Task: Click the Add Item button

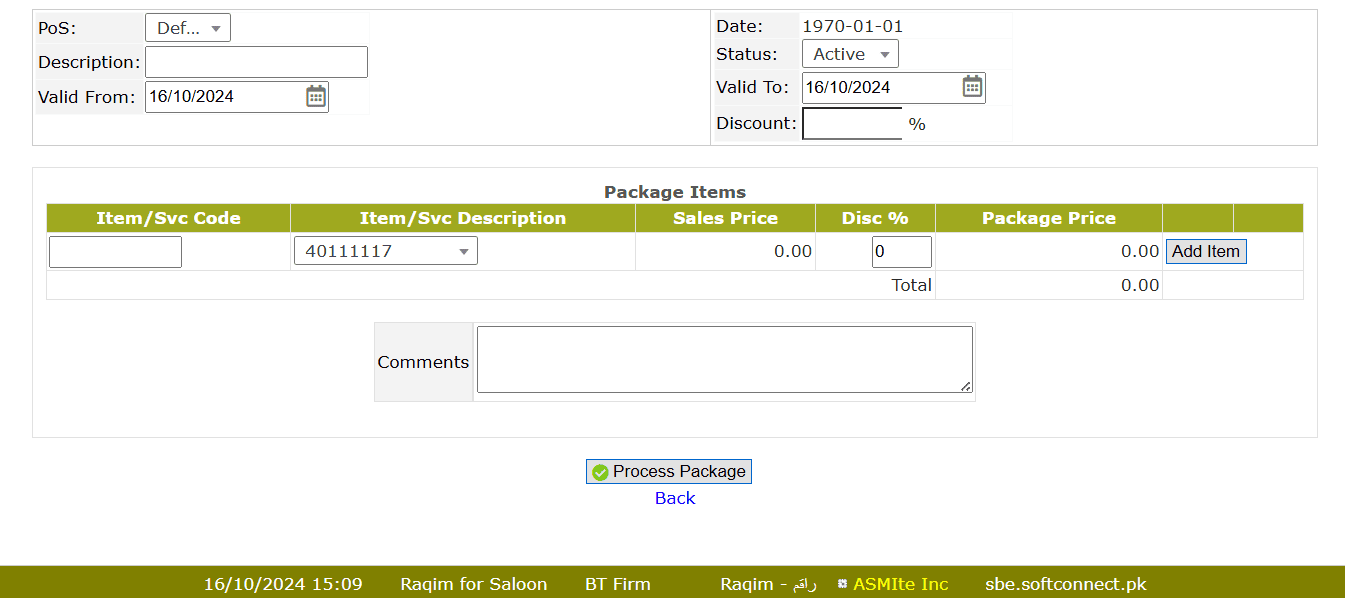Action: pyautogui.click(x=1205, y=251)
